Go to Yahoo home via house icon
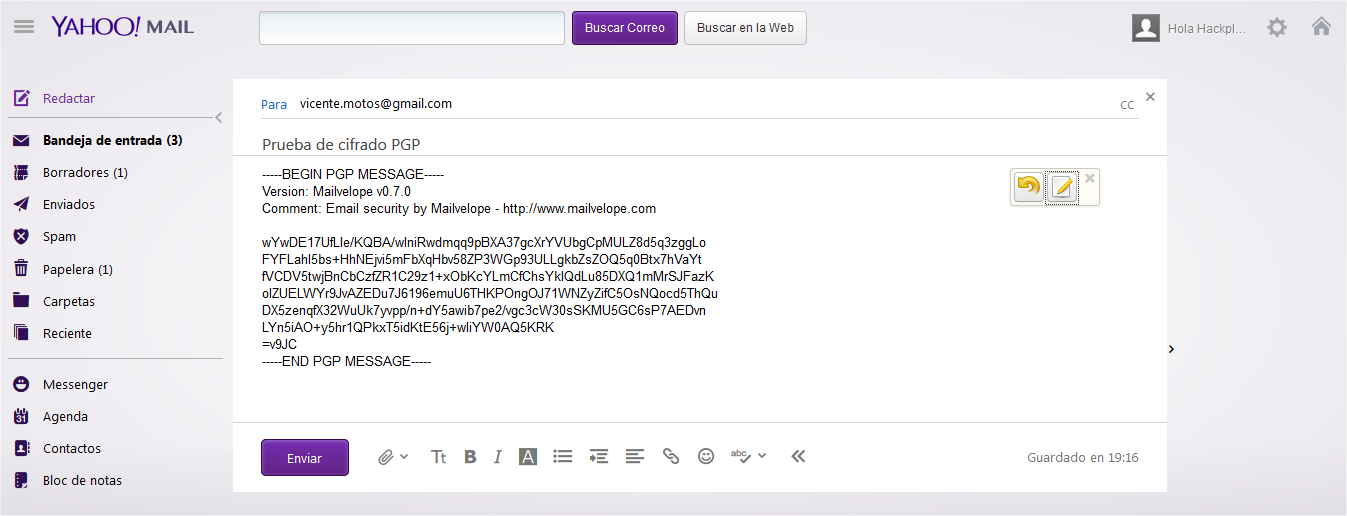Viewport: 1347px width, 516px height. point(1321,27)
